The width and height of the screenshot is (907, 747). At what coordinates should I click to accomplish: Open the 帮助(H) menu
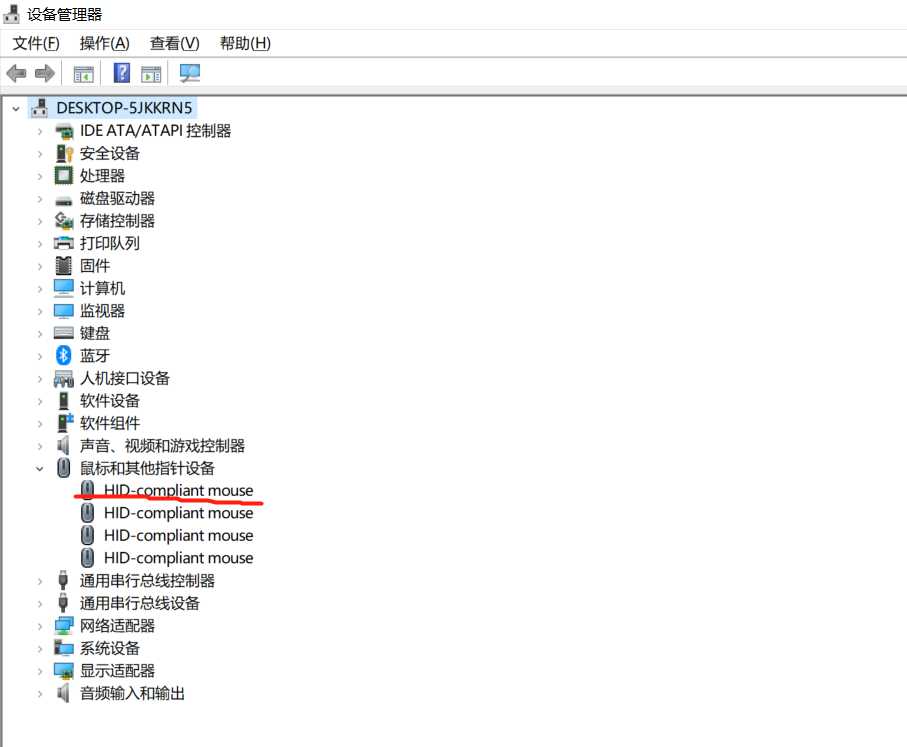pyautogui.click(x=245, y=43)
